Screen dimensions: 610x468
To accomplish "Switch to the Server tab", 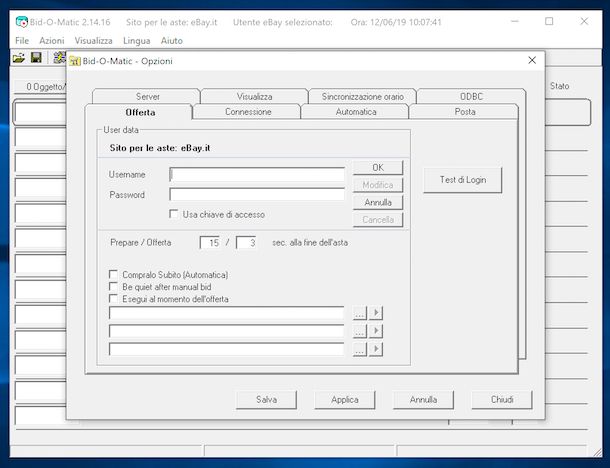I will (x=147, y=96).
